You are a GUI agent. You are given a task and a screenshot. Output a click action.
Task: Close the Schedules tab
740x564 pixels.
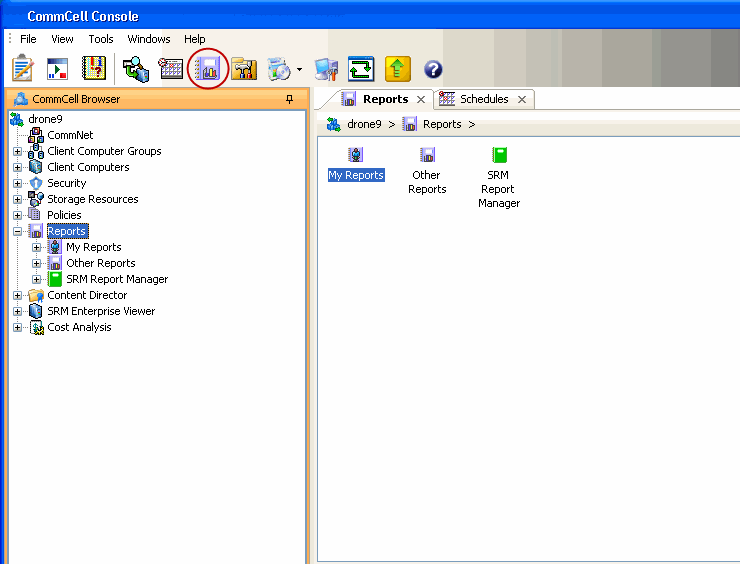(x=521, y=100)
